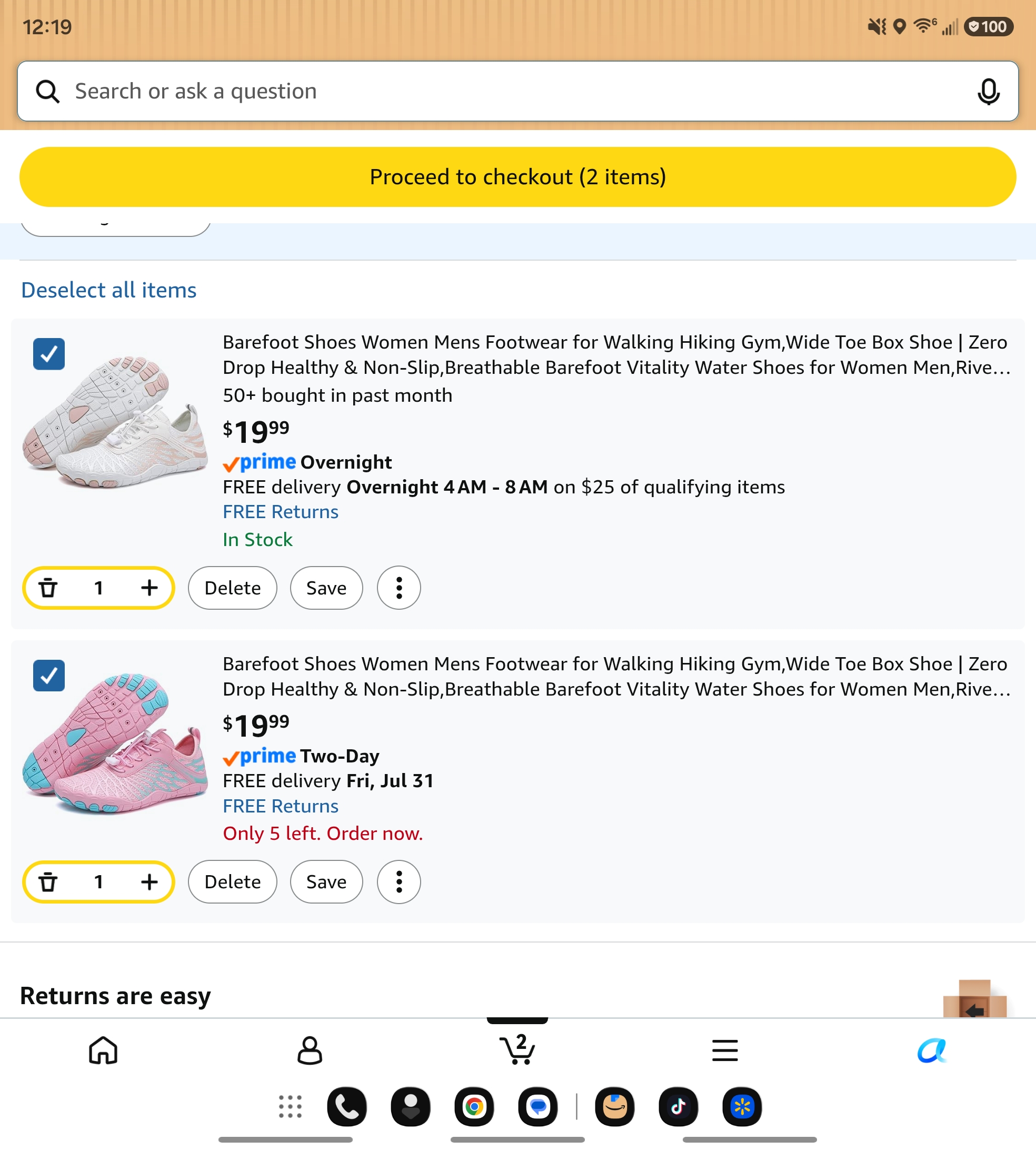Click the Deselect all items link
The height and width of the screenshot is (1150, 1036).
109,290
